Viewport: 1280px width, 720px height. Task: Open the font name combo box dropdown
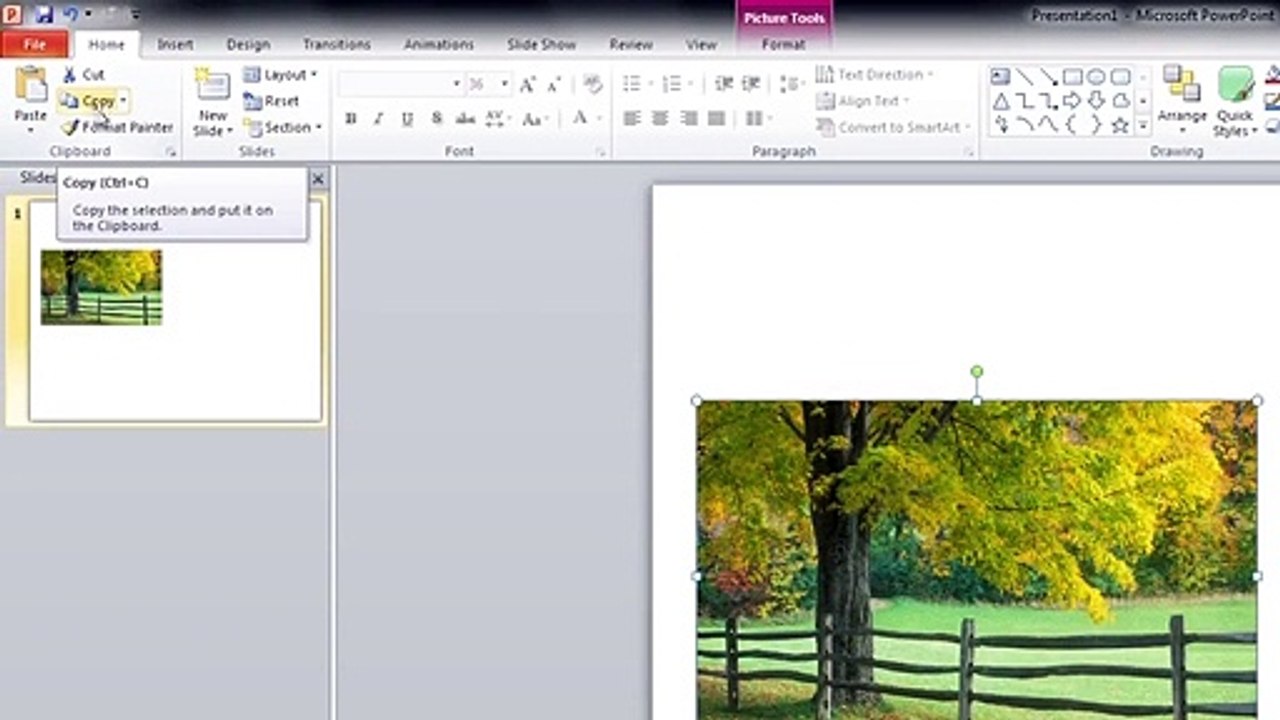[457, 84]
